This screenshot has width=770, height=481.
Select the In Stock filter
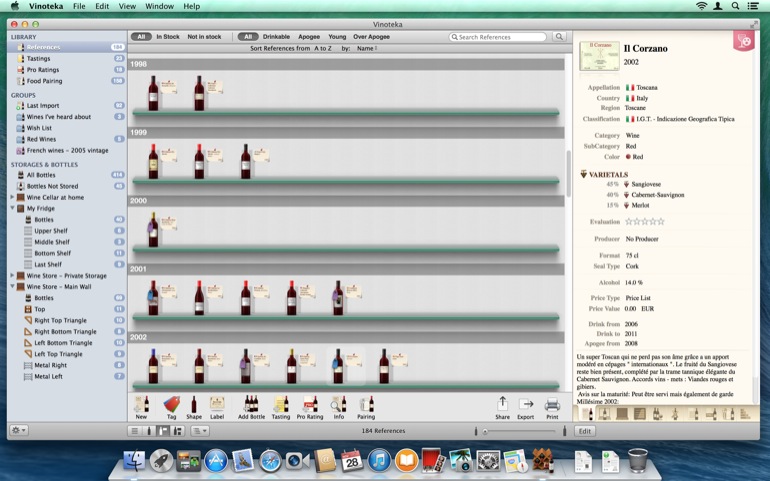168,37
